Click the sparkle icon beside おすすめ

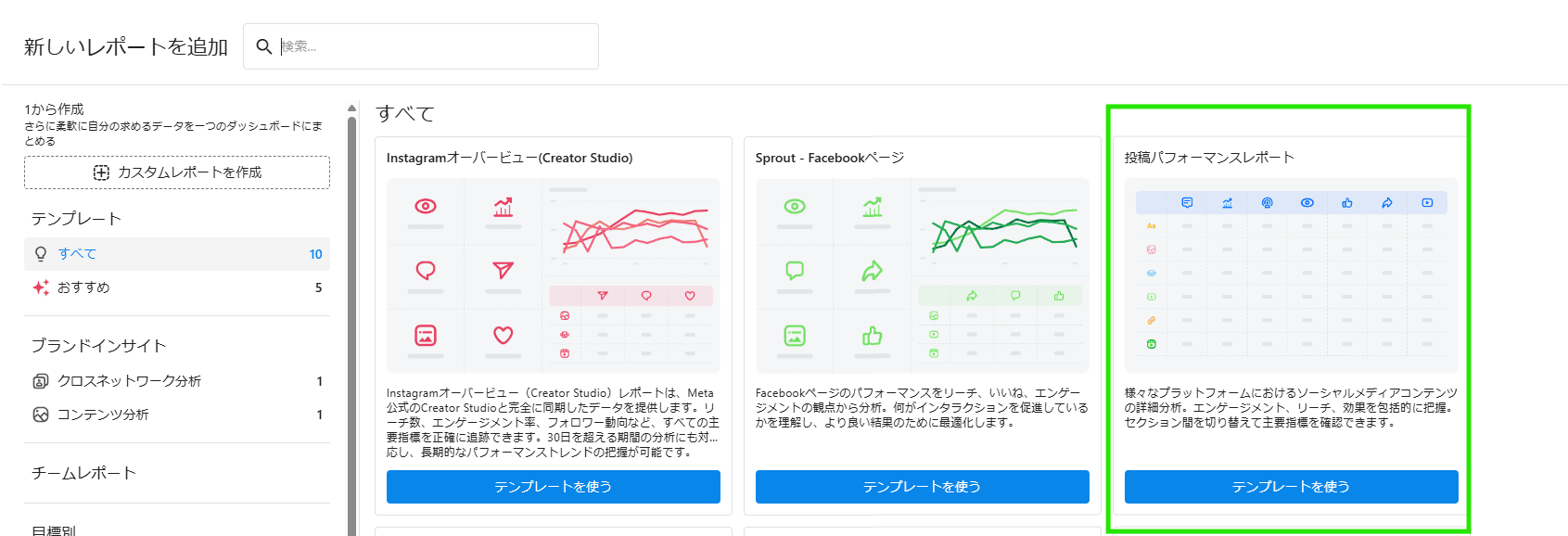point(41,287)
